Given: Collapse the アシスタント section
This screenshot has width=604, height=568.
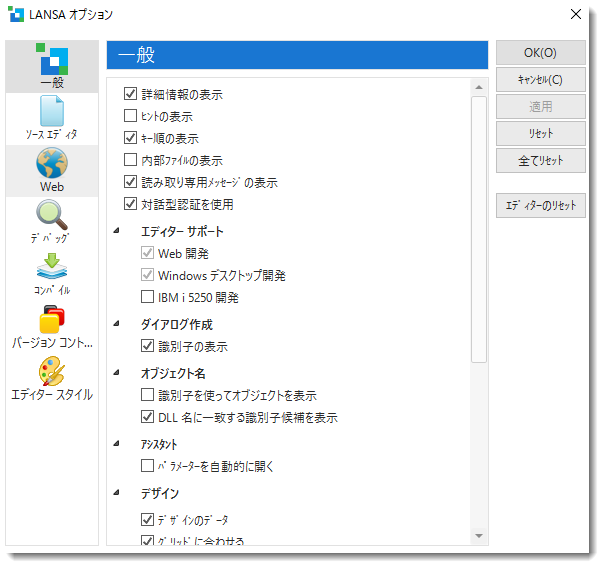Looking at the screenshot, I should click(x=116, y=444).
